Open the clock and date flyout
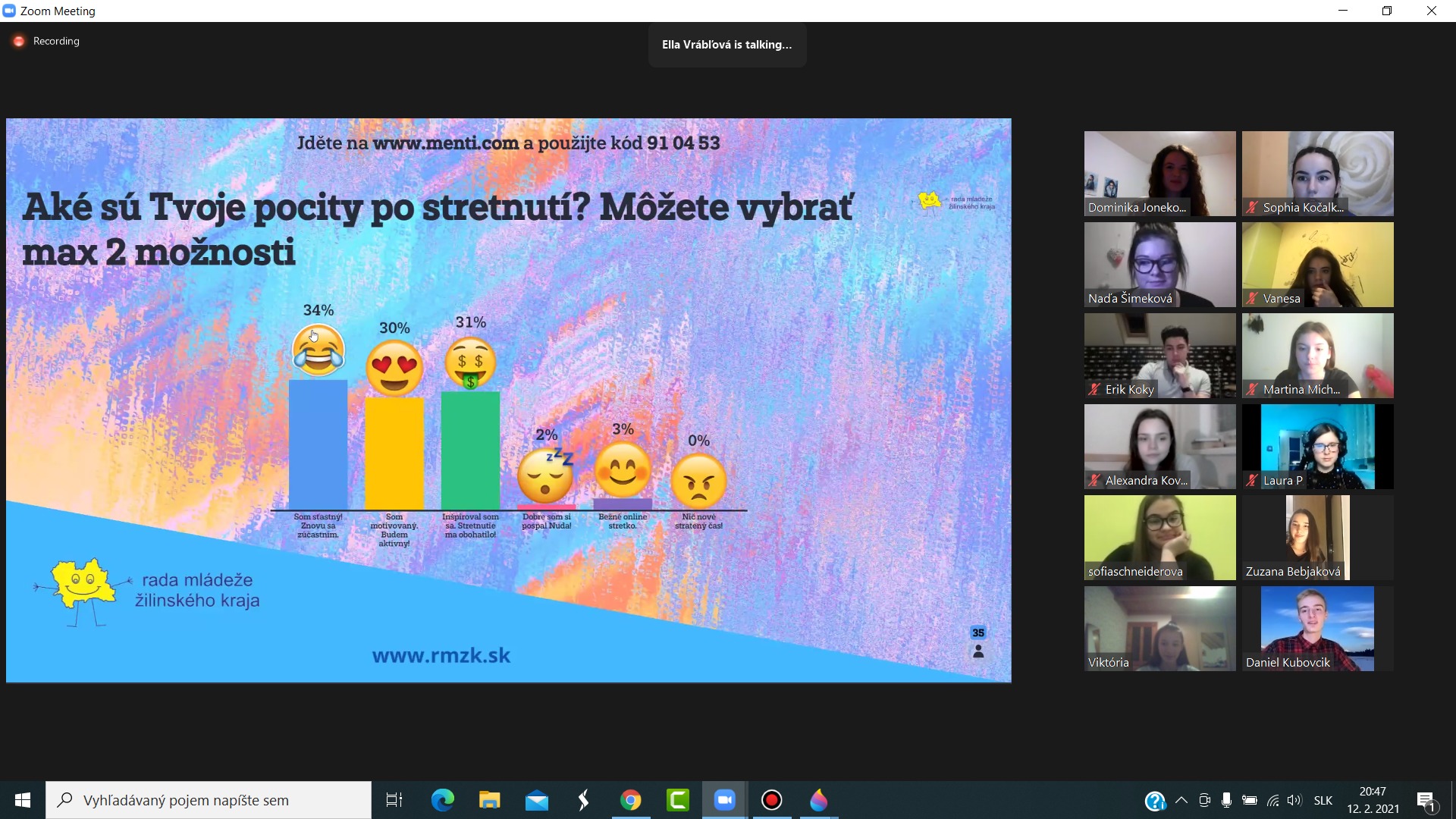This screenshot has width=1456, height=819. click(1373, 800)
